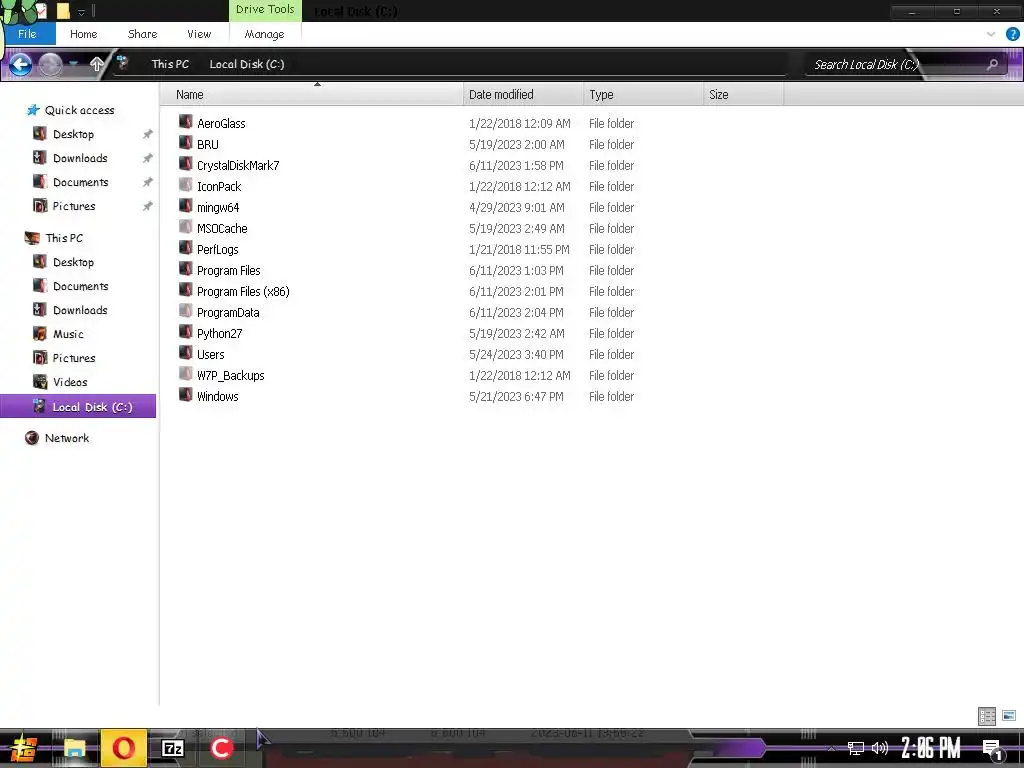The height and width of the screenshot is (768, 1024).
Task: Select the AeroGlass folder icon
Action: pos(185,122)
